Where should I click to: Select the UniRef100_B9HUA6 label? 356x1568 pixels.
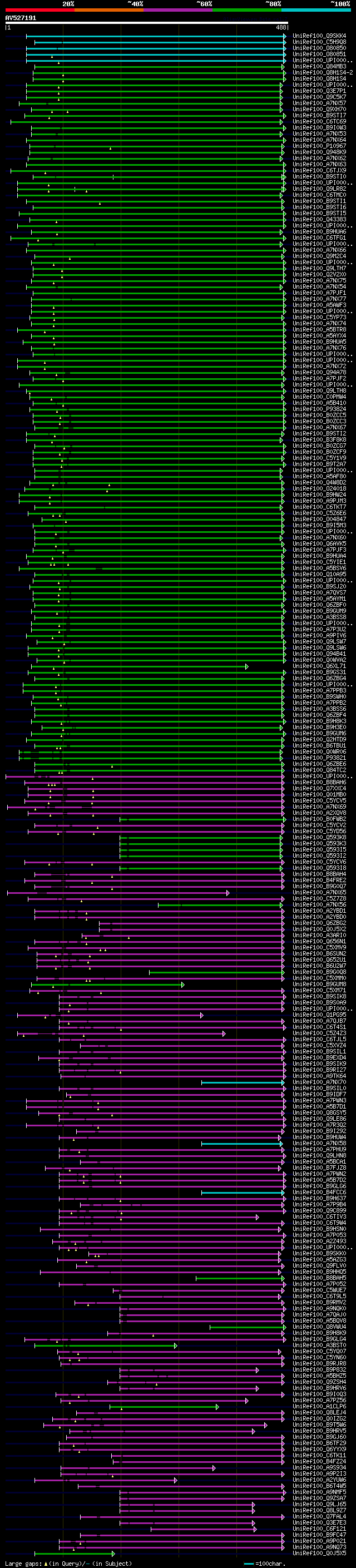tap(319, 232)
